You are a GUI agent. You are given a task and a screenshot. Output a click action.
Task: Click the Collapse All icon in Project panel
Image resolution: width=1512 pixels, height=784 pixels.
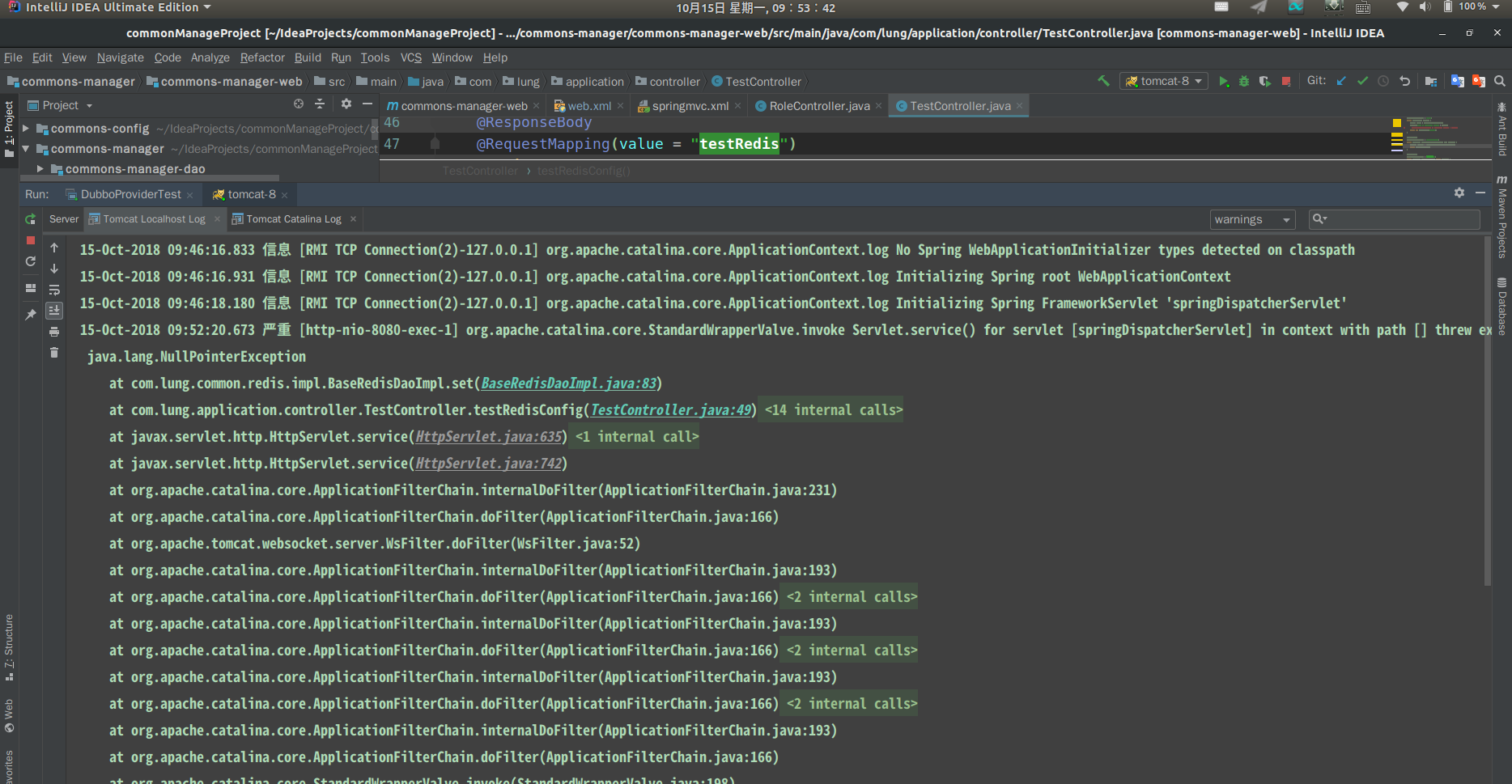pos(320,104)
